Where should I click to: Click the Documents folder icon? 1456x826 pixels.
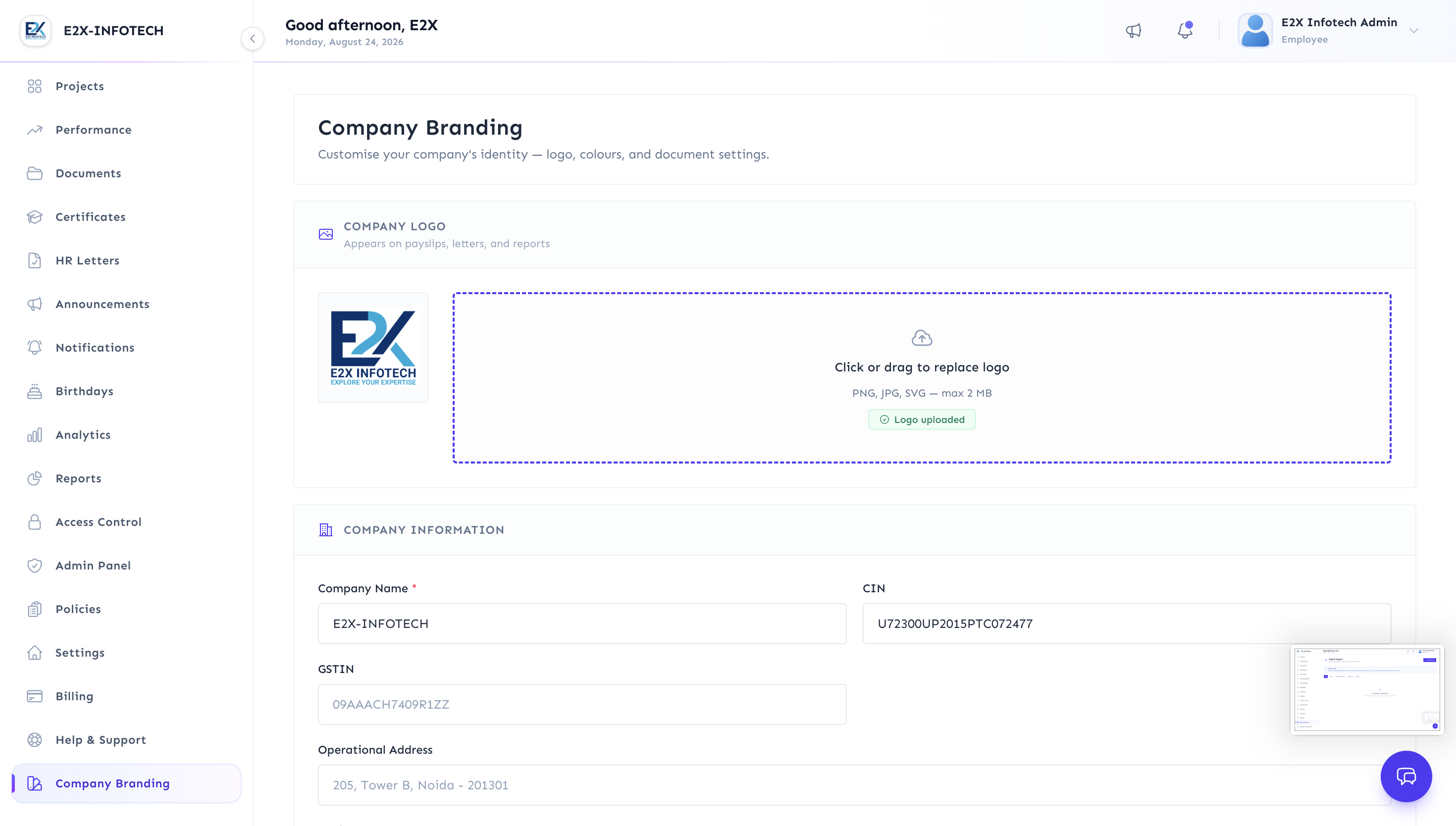point(35,174)
